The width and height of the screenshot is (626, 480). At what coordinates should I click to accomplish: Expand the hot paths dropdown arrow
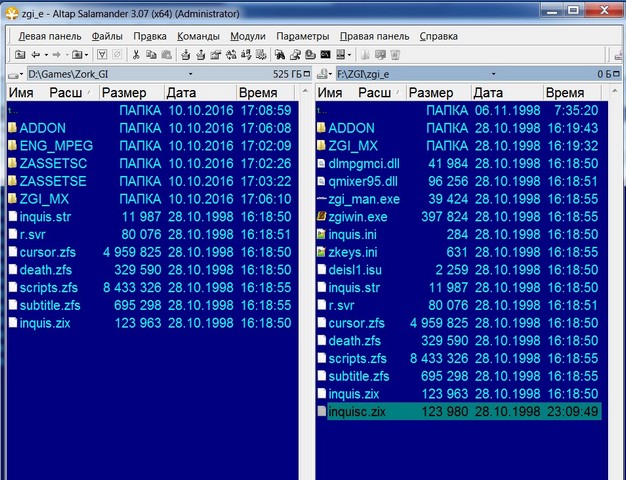[86, 55]
